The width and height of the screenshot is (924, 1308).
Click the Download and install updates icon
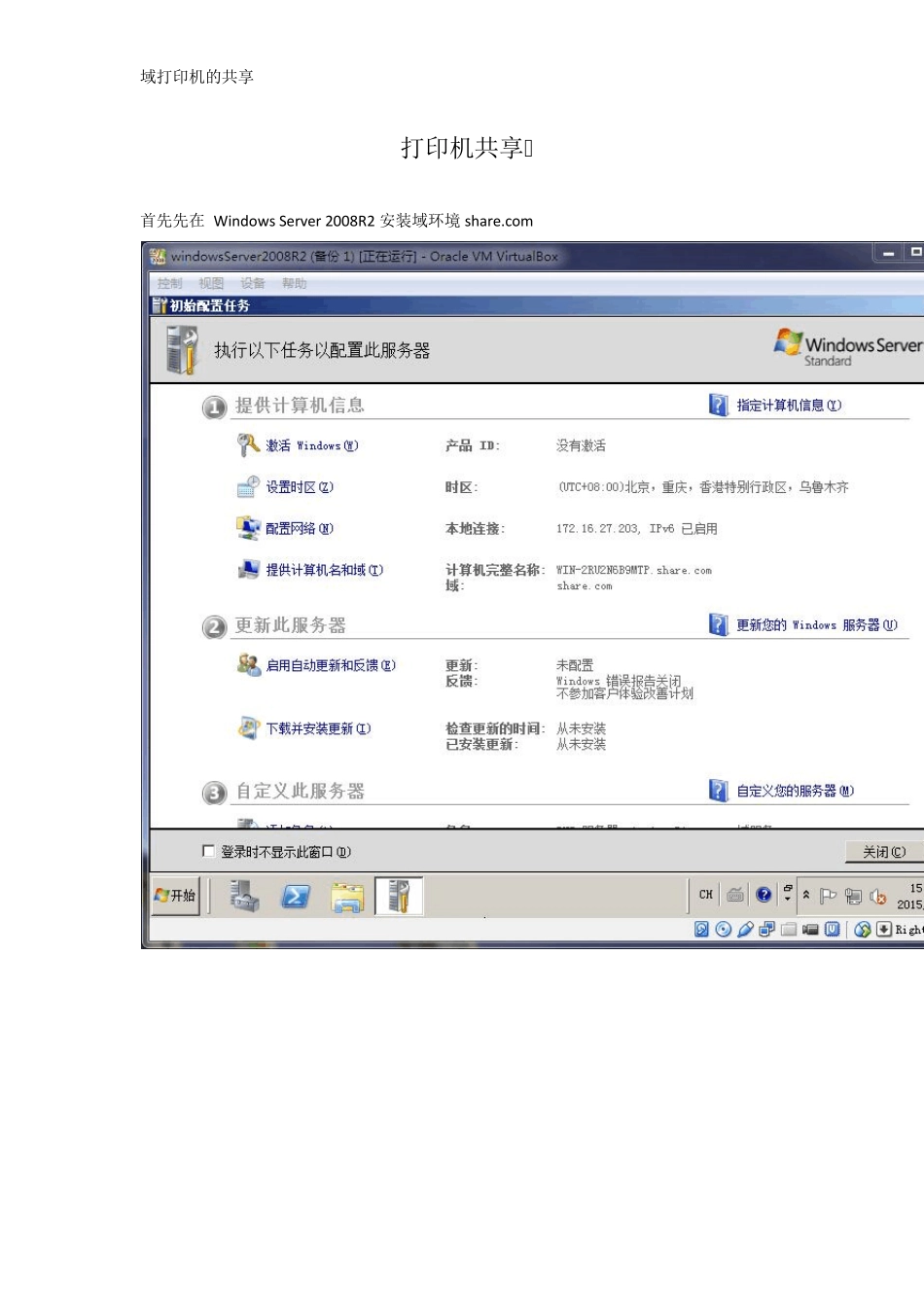click(248, 727)
